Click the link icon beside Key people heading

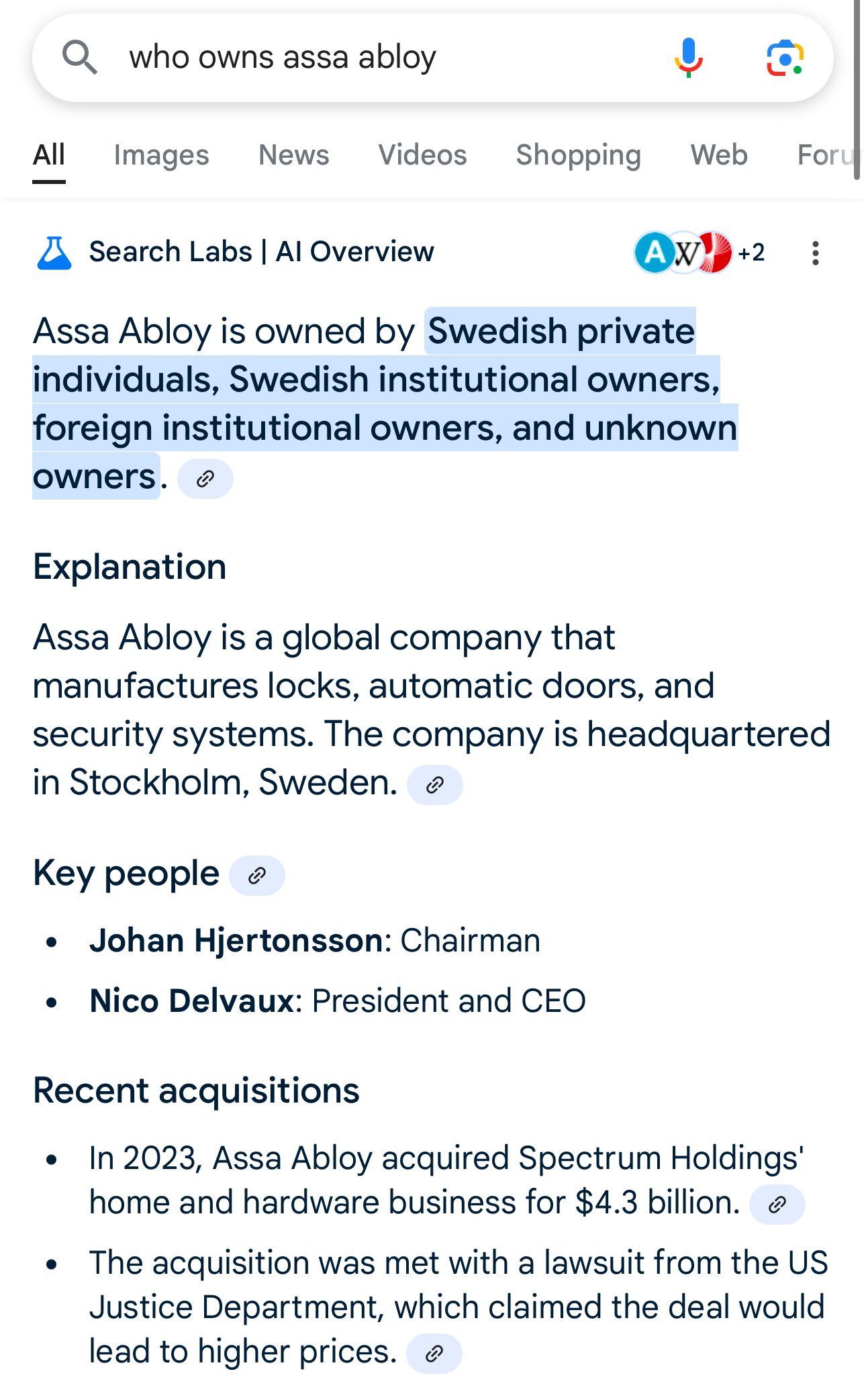point(257,875)
